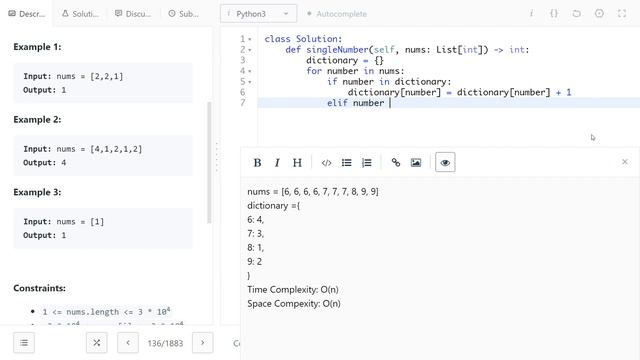The height and width of the screenshot is (360, 640).
Task: Click input 'nums = [2,2,1]' text
Action: (89, 76)
